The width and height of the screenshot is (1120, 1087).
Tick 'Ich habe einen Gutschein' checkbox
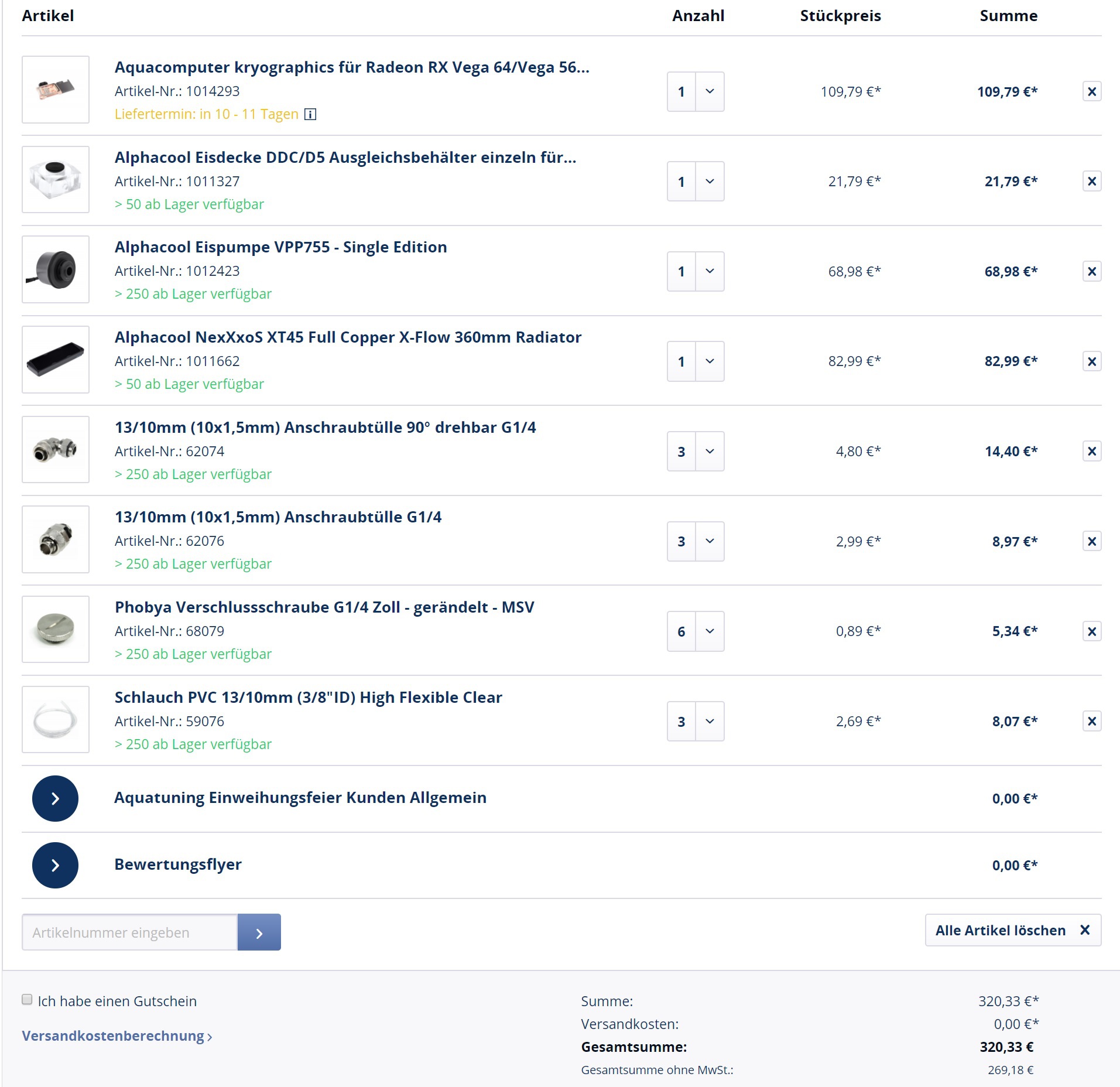click(x=27, y=999)
